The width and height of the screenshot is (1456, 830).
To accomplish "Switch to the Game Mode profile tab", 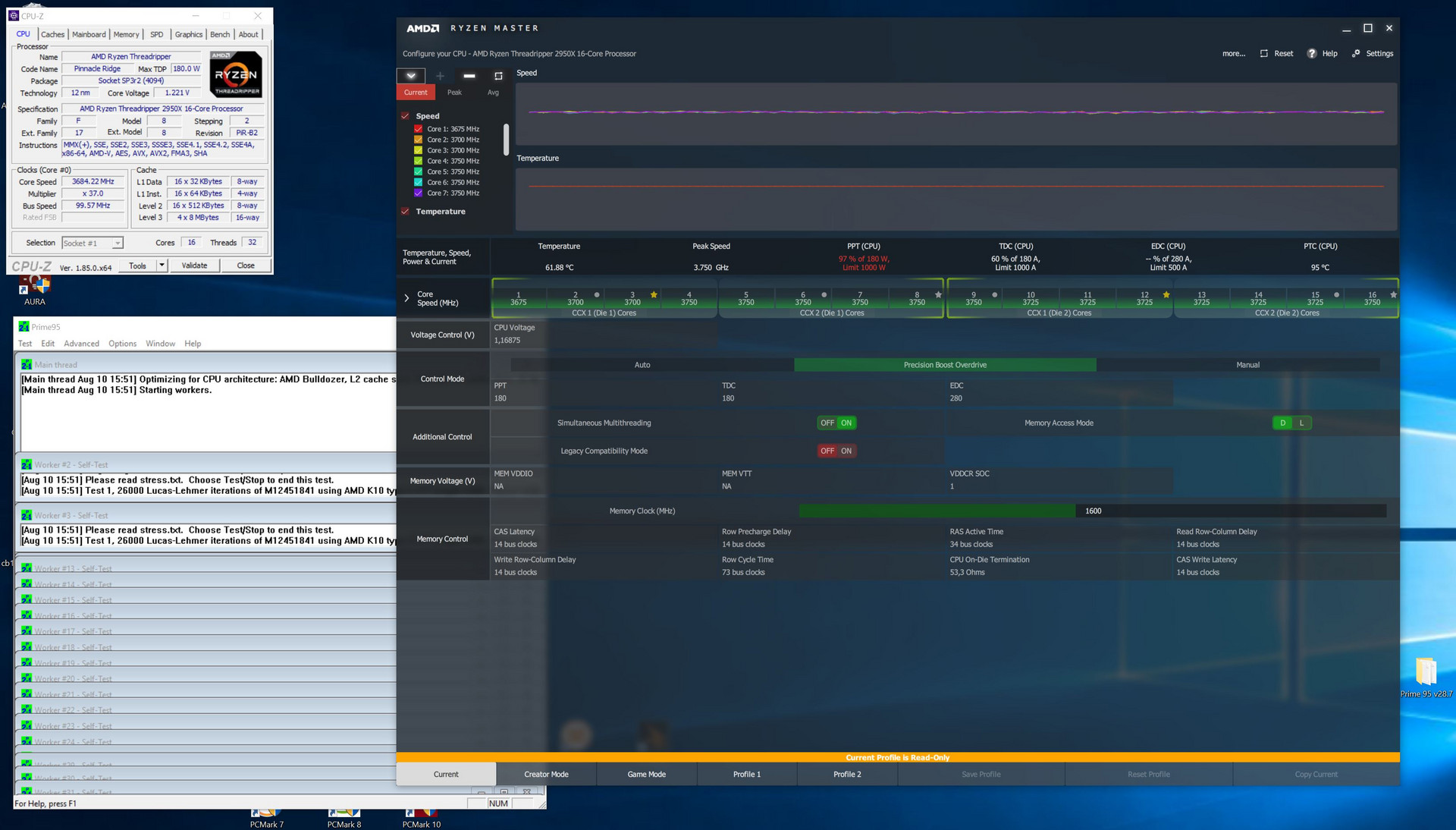I will 646,775.
